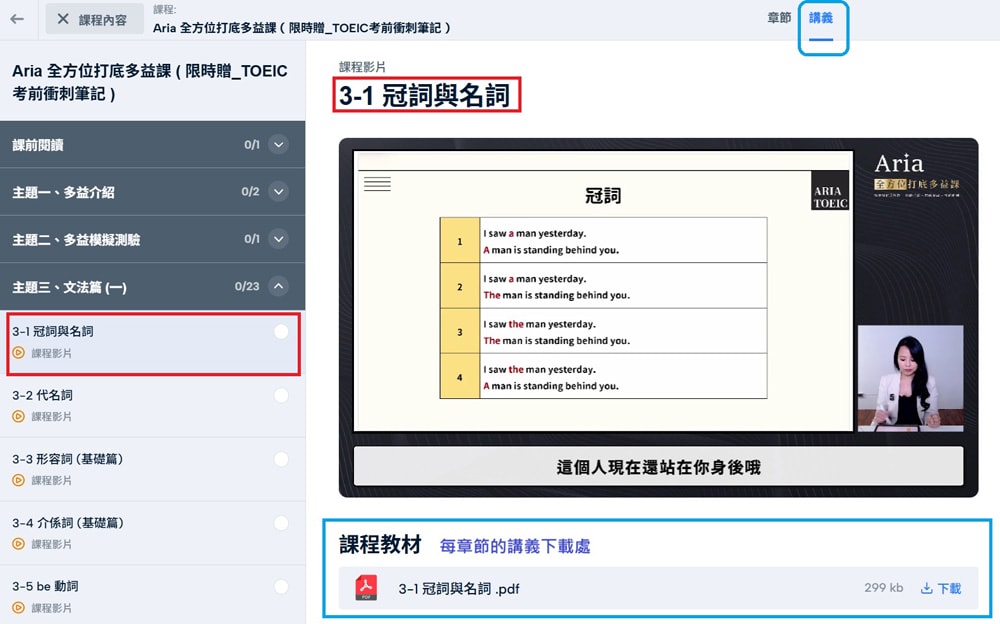Click the 主題三、文法篇 (一) header text
The width and height of the screenshot is (1000, 624).
[70, 287]
